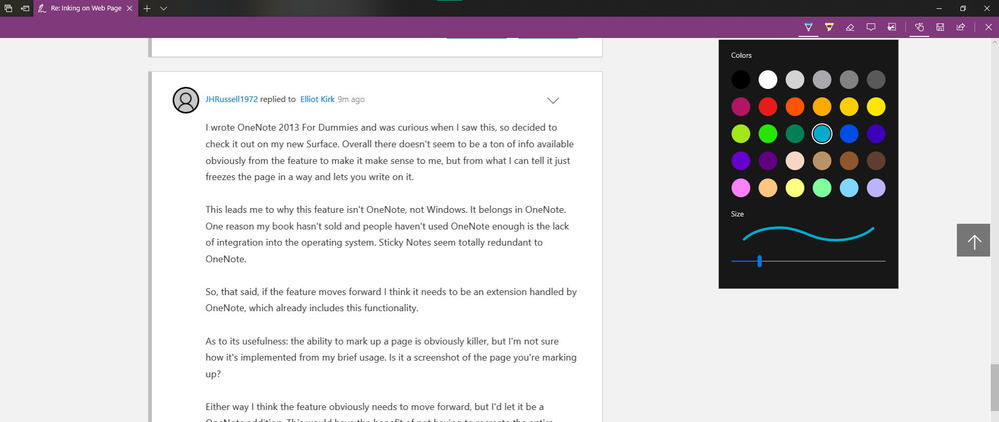The height and width of the screenshot is (422, 999).
Task: Pick the pink color swatch
Action: tap(740, 188)
